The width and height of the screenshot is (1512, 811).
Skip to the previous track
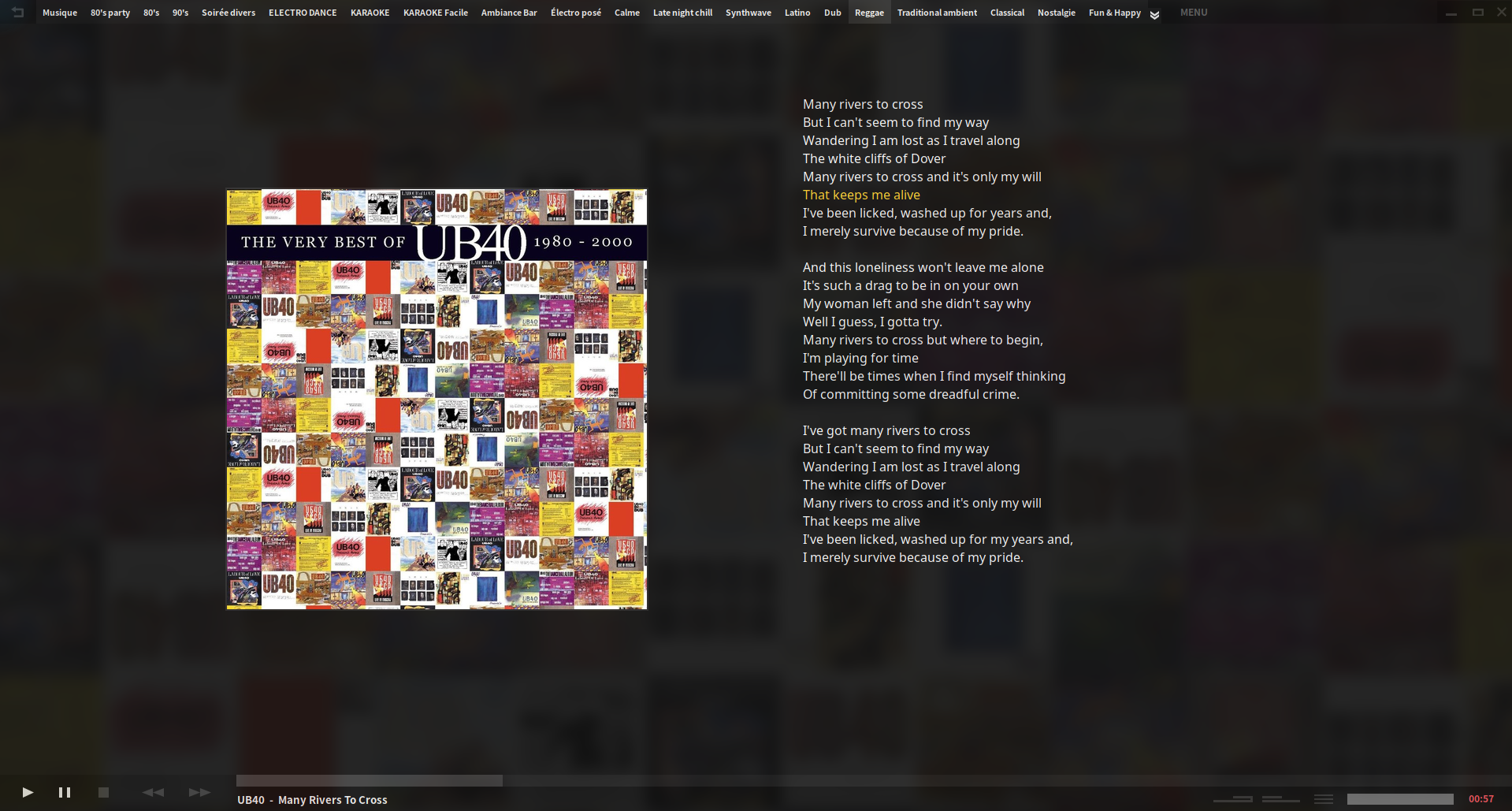click(154, 792)
